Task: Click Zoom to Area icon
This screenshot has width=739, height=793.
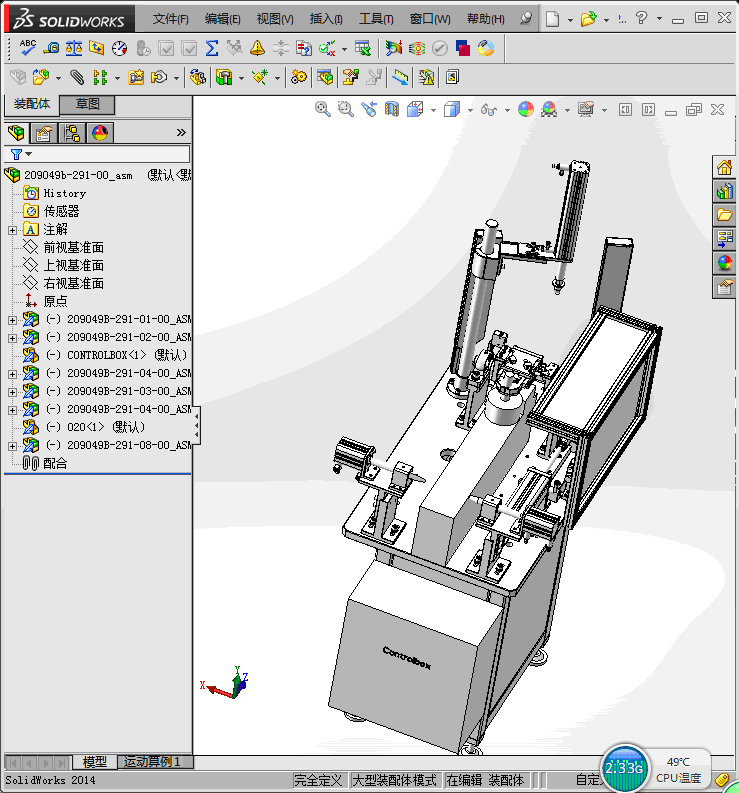Action: [x=345, y=109]
